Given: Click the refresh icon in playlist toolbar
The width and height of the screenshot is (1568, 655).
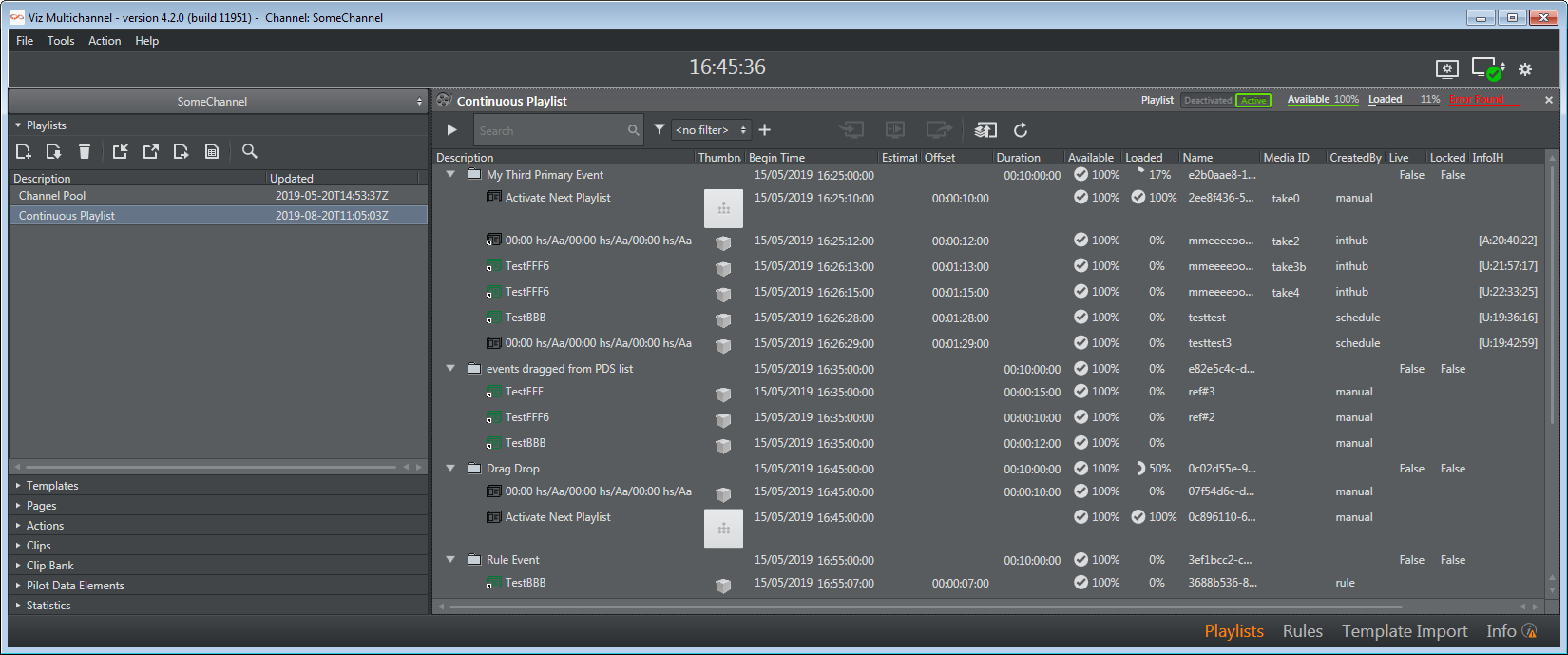Looking at the screenshot, I should (x=1021, y=130).
